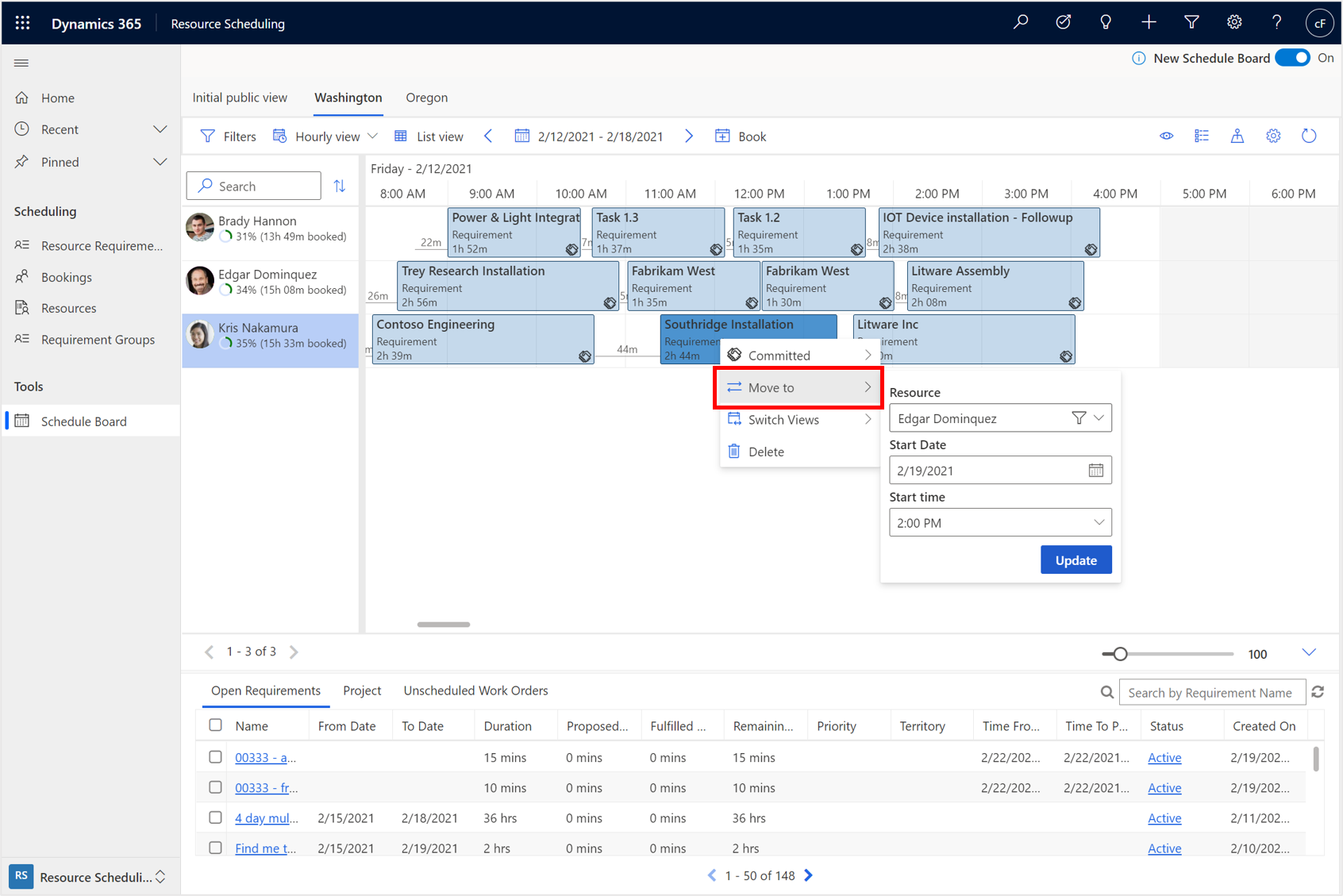1343x896 pixels.
Task: Refresh the schedule board
Action: [x=1309, y=136]
